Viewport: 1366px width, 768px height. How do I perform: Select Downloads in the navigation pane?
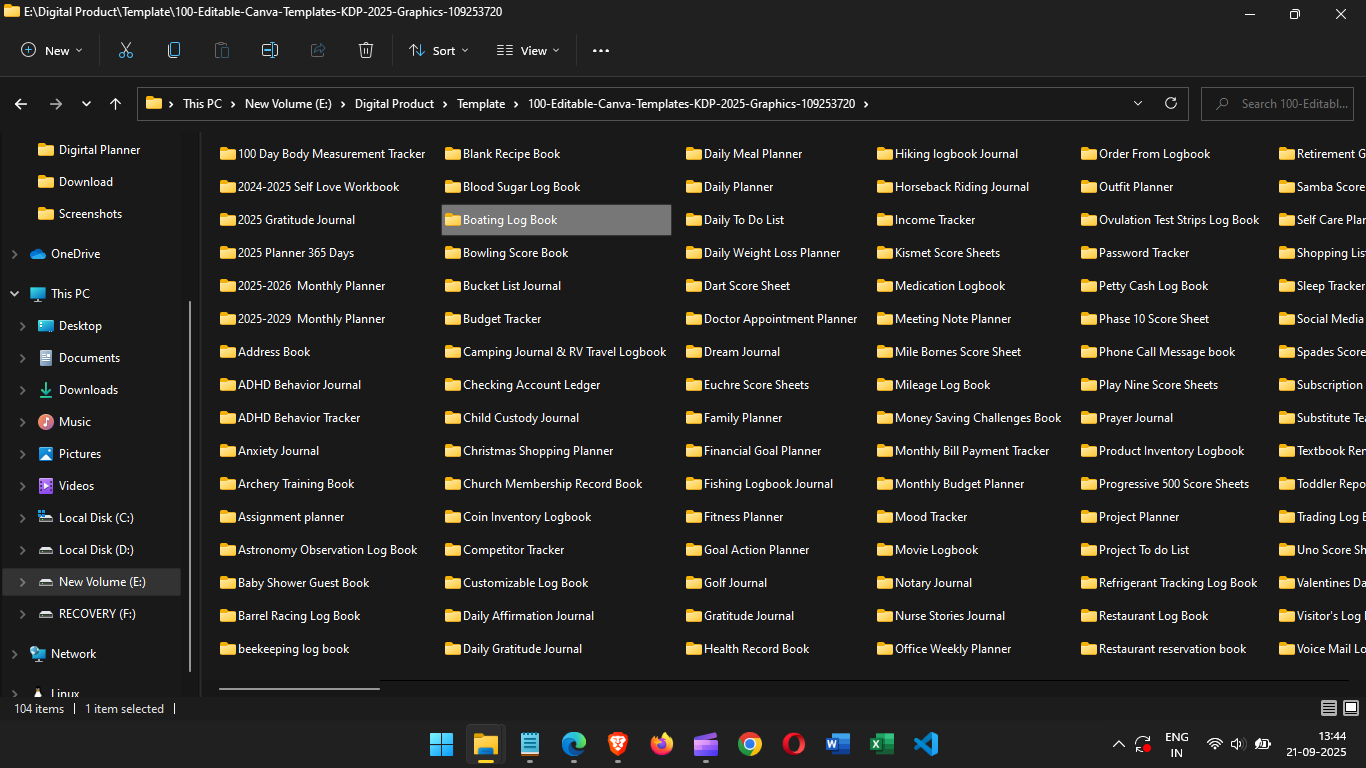tap(88, 390)
